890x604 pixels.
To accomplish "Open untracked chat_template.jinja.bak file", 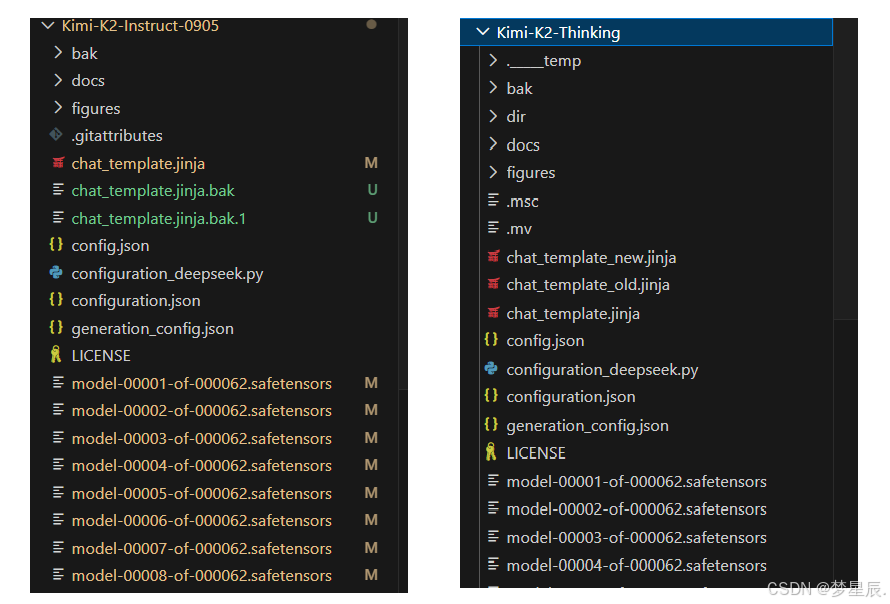I will (153, 191).
